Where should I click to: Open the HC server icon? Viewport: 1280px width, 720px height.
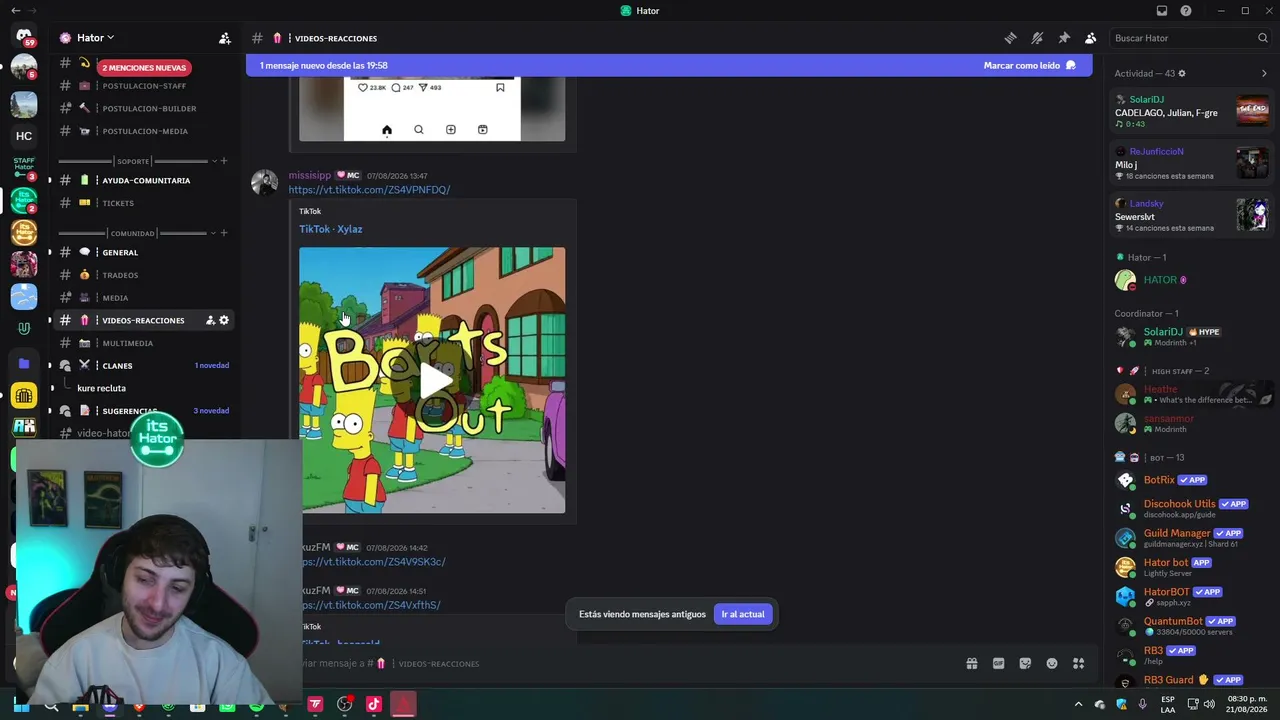24,136
